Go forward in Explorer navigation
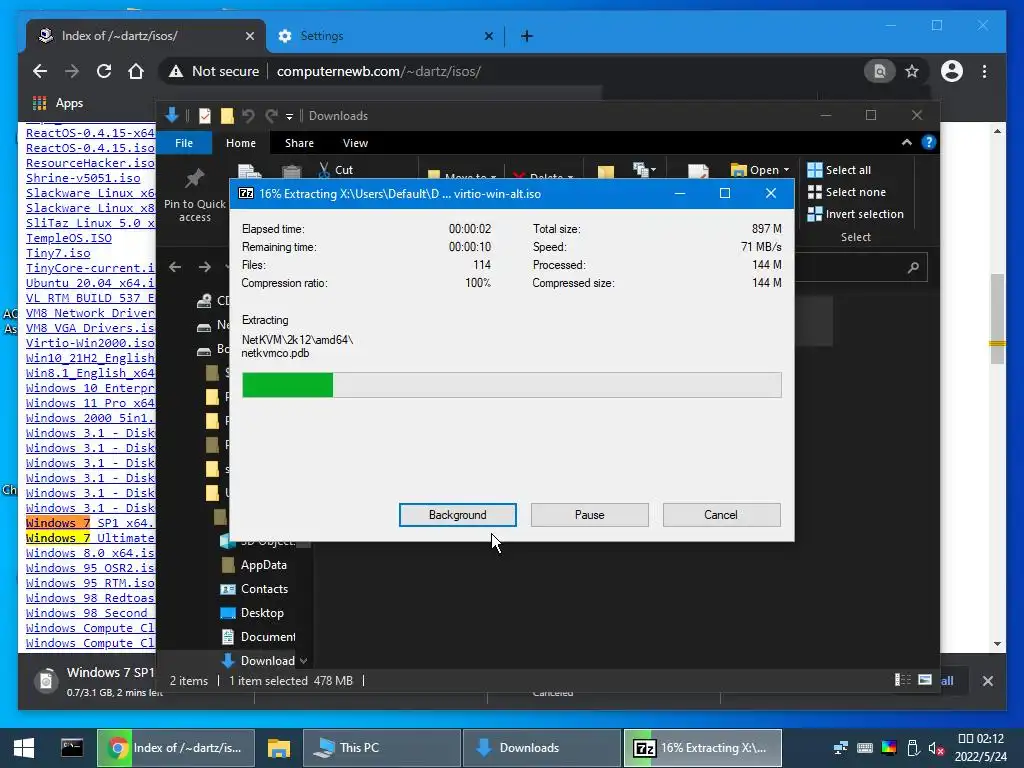The height and width of the screenshot is (768, 1024). pos(205,266)
